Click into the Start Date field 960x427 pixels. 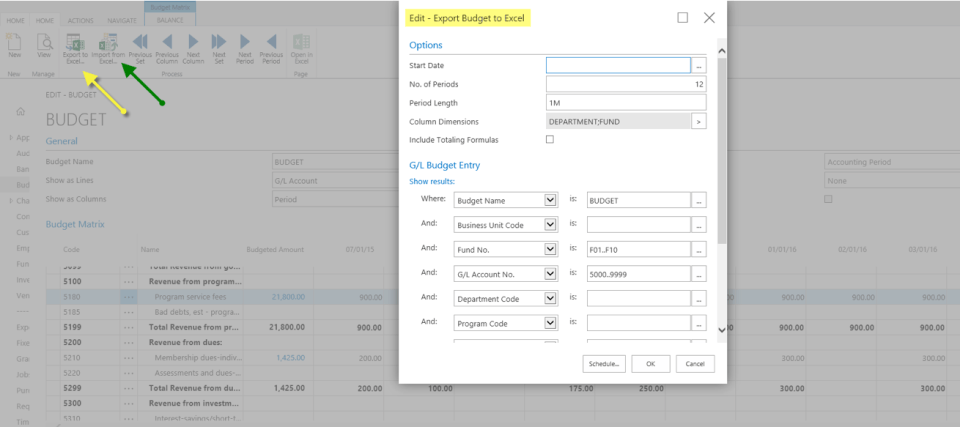[x=618, y=65]
